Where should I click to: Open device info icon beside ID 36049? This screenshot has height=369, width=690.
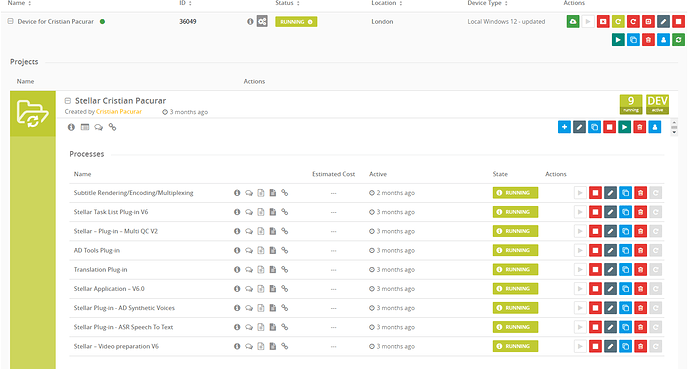(250, 22)
